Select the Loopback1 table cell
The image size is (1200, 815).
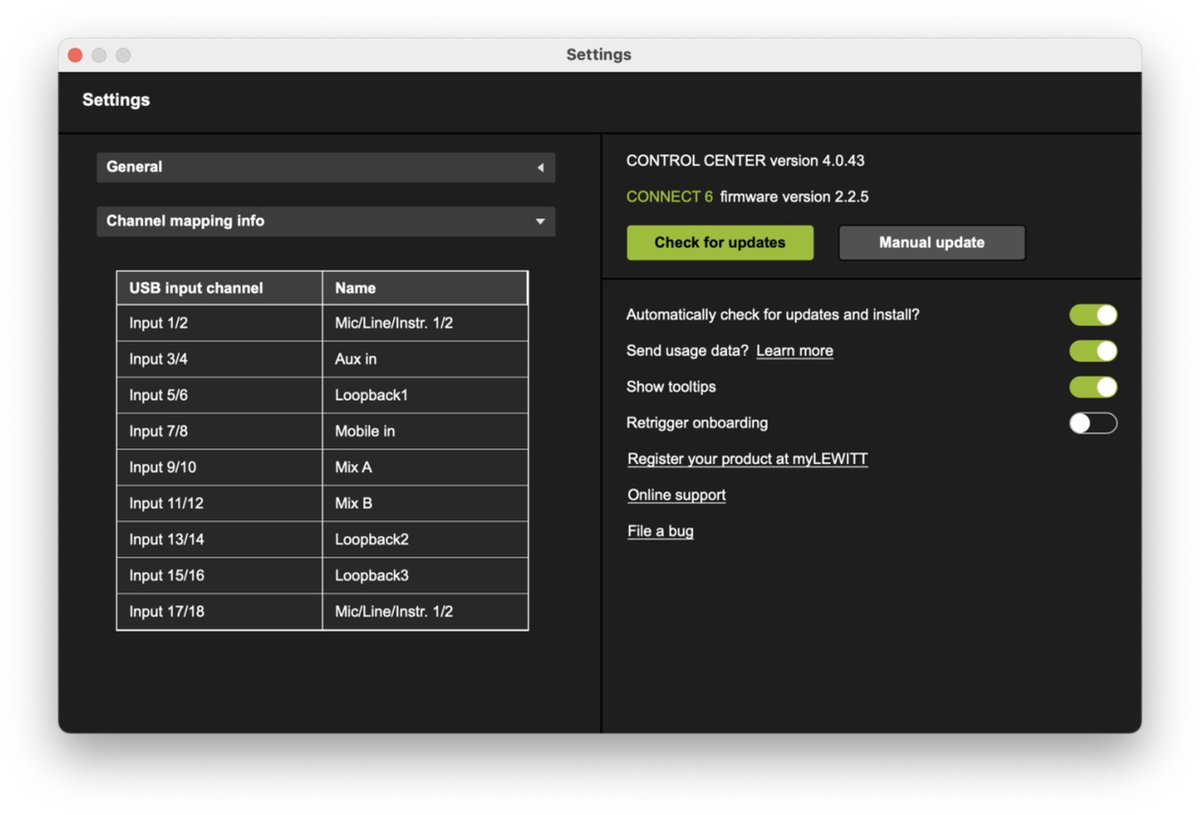coord(425,396)
